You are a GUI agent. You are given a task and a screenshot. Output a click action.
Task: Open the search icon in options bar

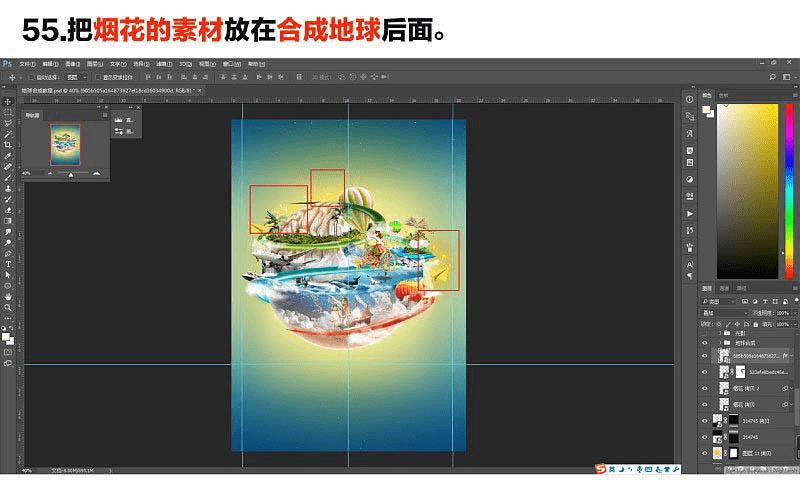pos(772,77)
